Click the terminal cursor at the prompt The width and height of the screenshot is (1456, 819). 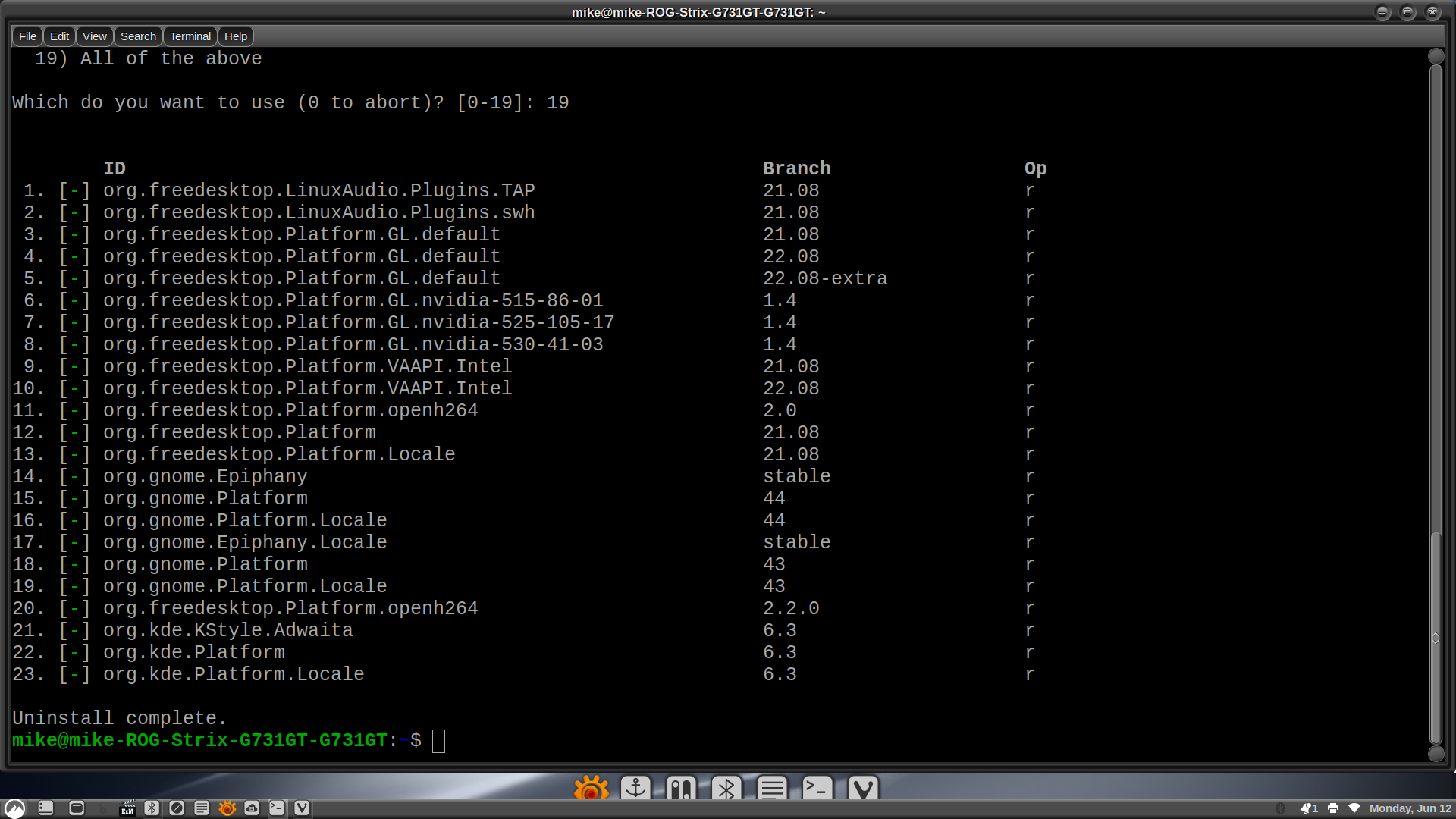[x=438, y=741]
